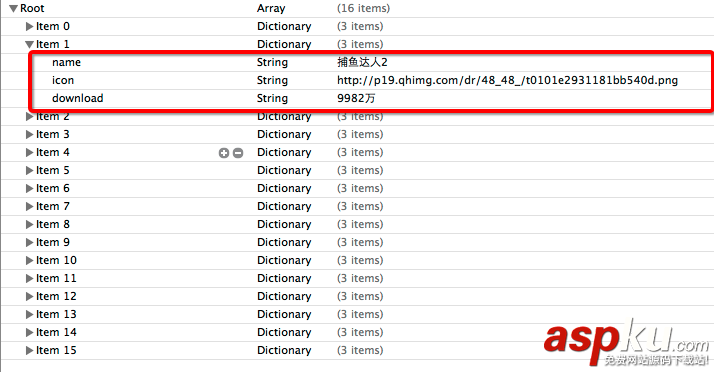
Task: Select the name key in Item 1
Action: click(x=66, y=62)
